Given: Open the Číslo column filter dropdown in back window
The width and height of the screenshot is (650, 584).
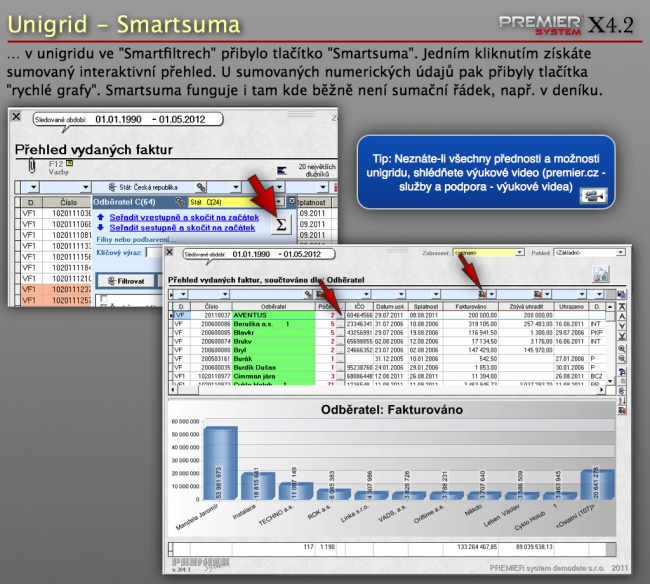Looking at the screenshot, I should click(x=85, y=187).
